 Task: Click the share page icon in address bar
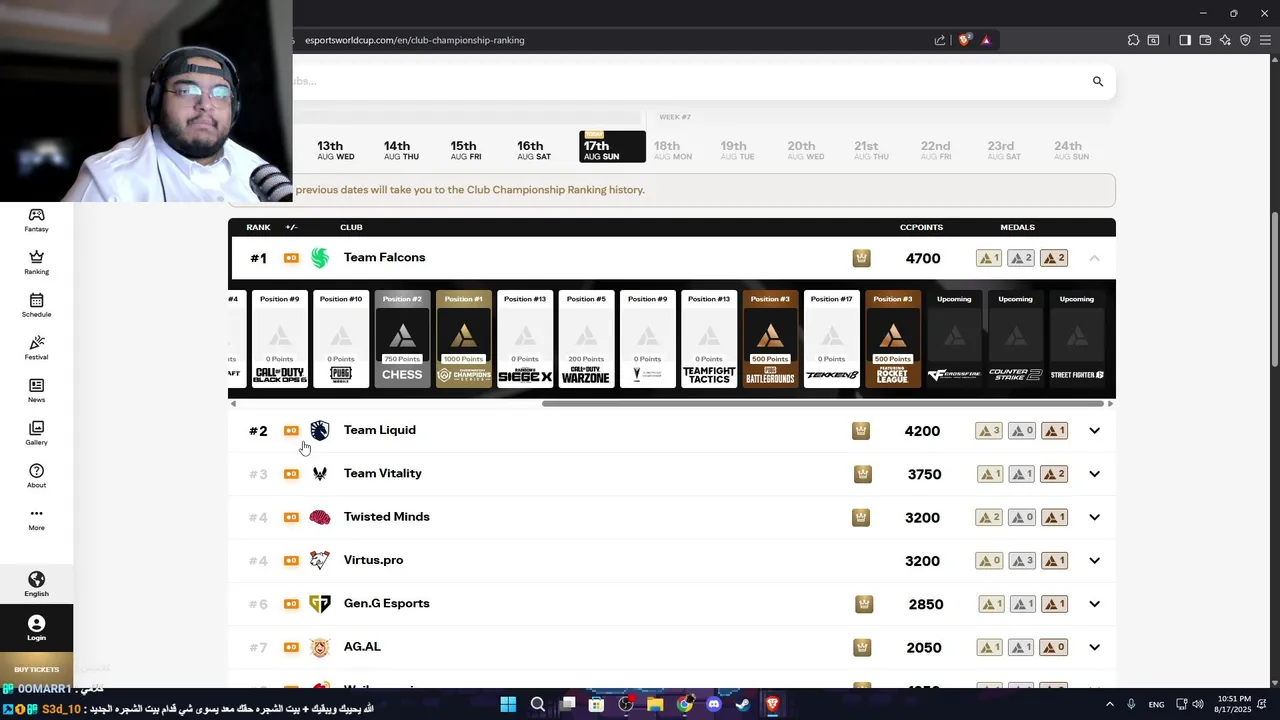(x=940, y=40)
